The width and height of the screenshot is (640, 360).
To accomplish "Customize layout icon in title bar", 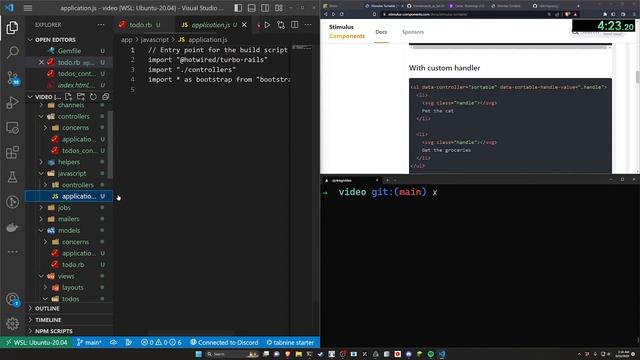I will pyautogui.click(x=279, y=8).
